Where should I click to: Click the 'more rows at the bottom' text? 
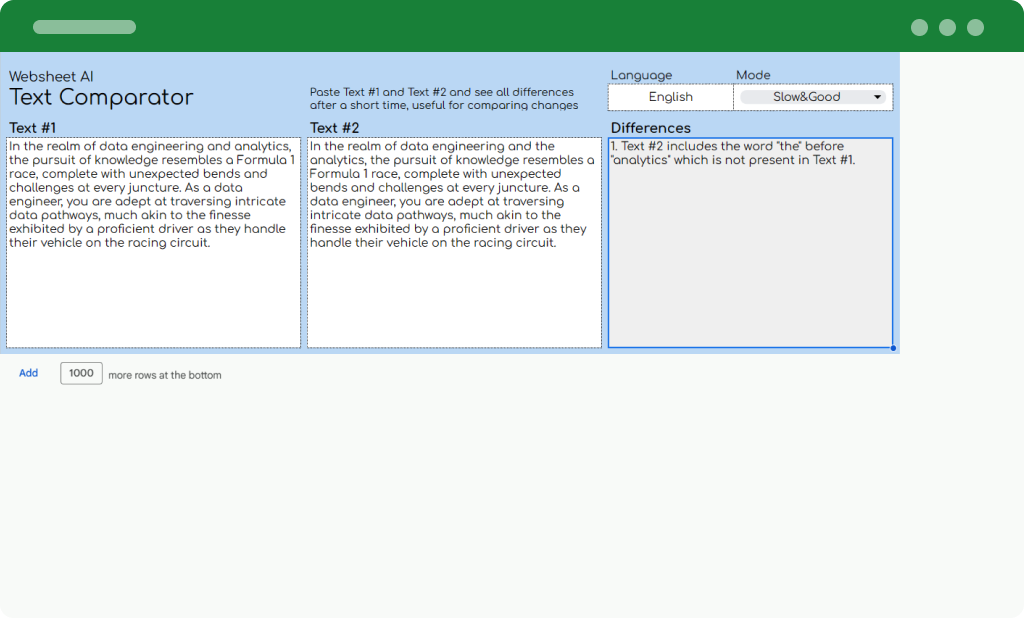(165, 375)
